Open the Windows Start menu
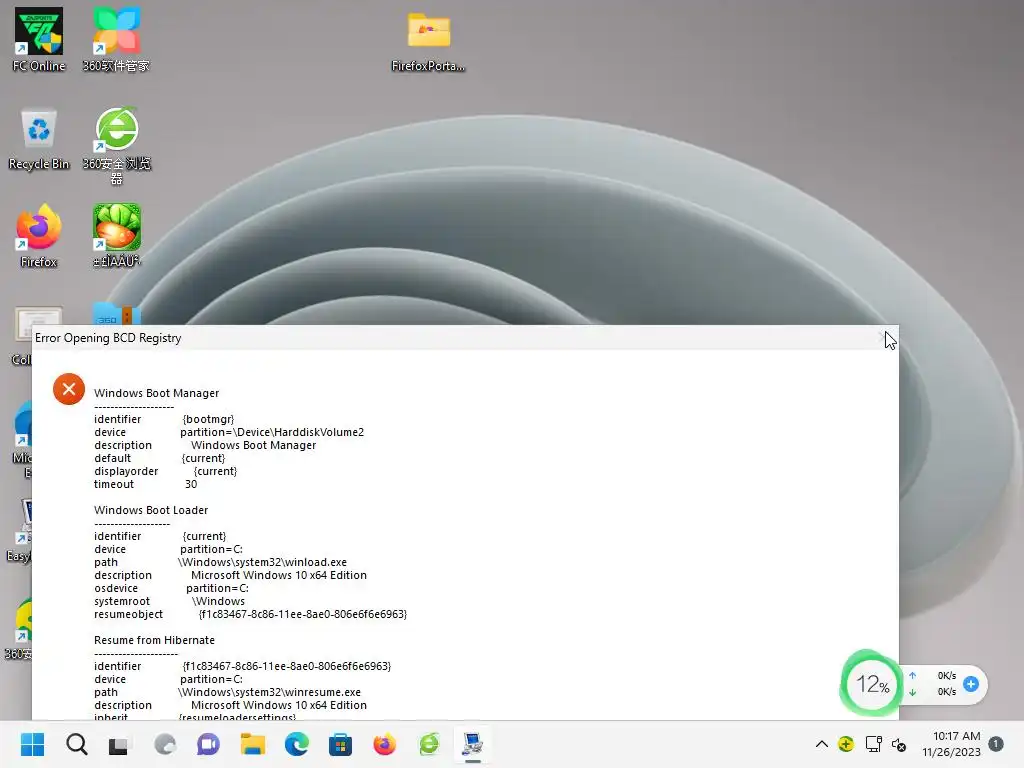The image size is (1024, 768). pyautogui.click(x=32, y=744)
